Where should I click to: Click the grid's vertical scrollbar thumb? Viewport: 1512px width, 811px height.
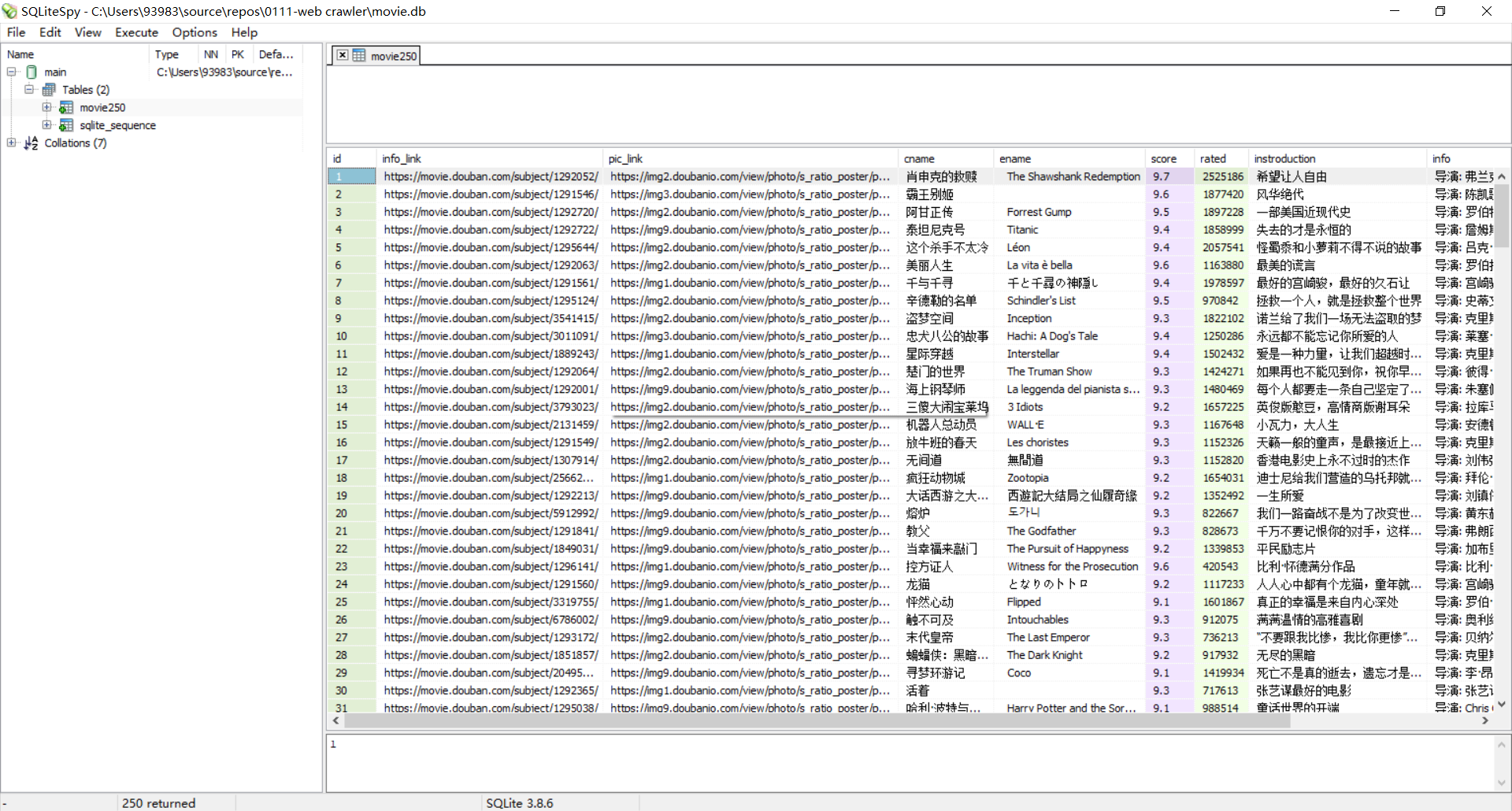point(1501,217)
